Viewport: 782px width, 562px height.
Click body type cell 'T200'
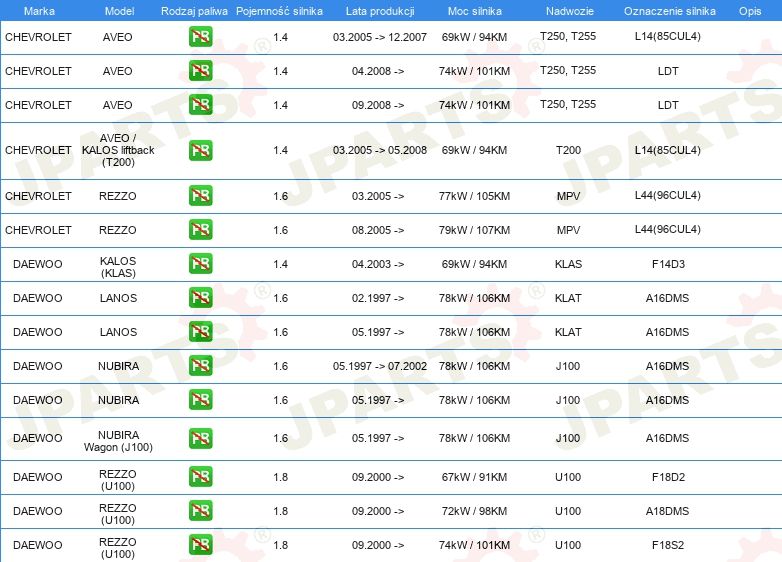[x=569, y=150]
